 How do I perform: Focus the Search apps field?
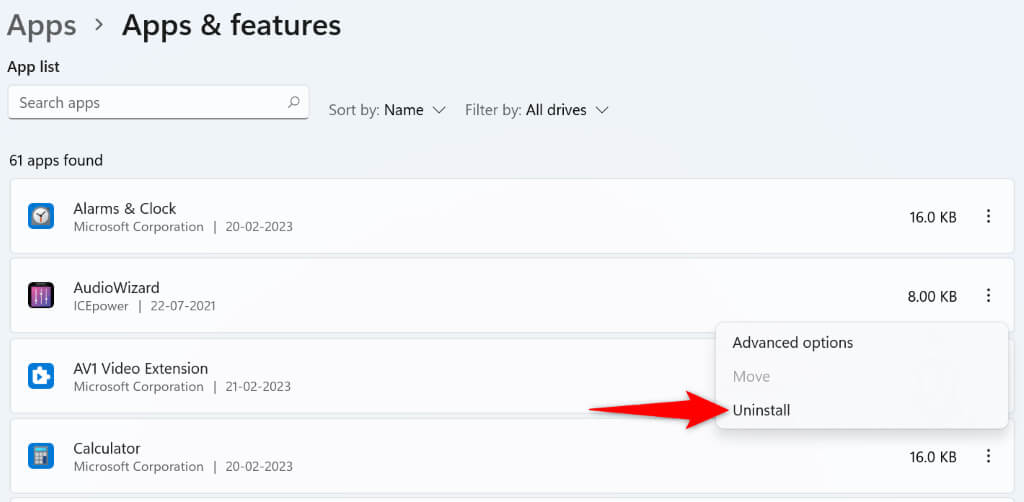click(x=150, y=102)
